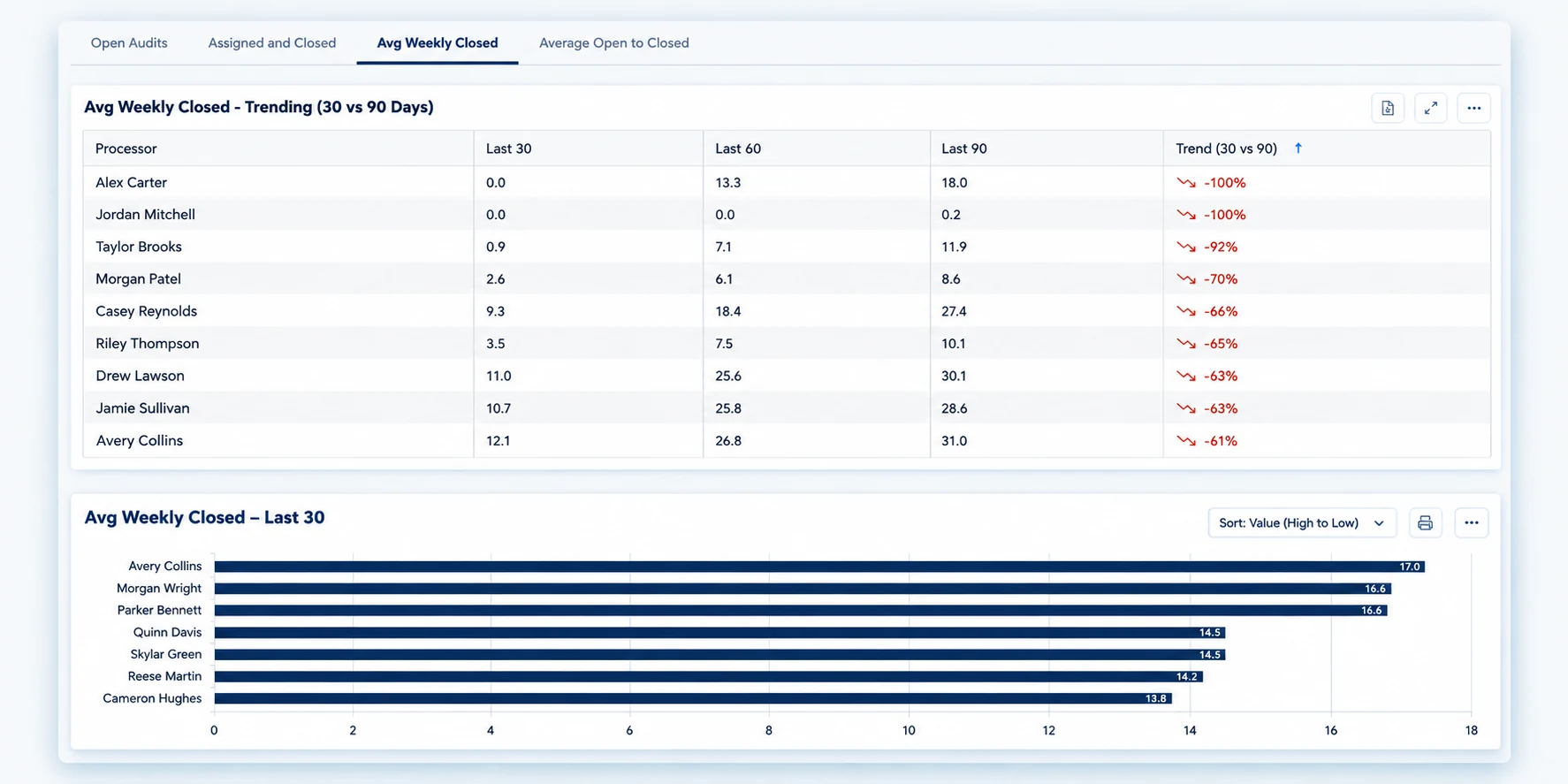
Task: Click the Morgan Wright bar in the chart
Action: [803, 589]
